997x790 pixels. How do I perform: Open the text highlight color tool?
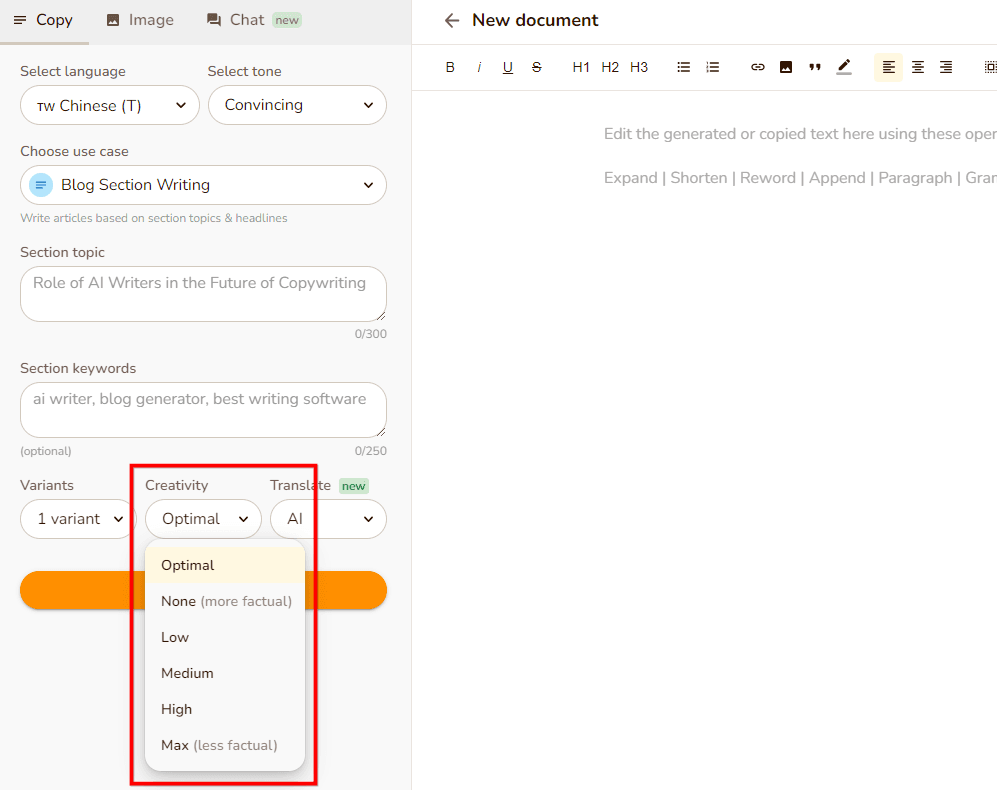(x=844, y=67)
